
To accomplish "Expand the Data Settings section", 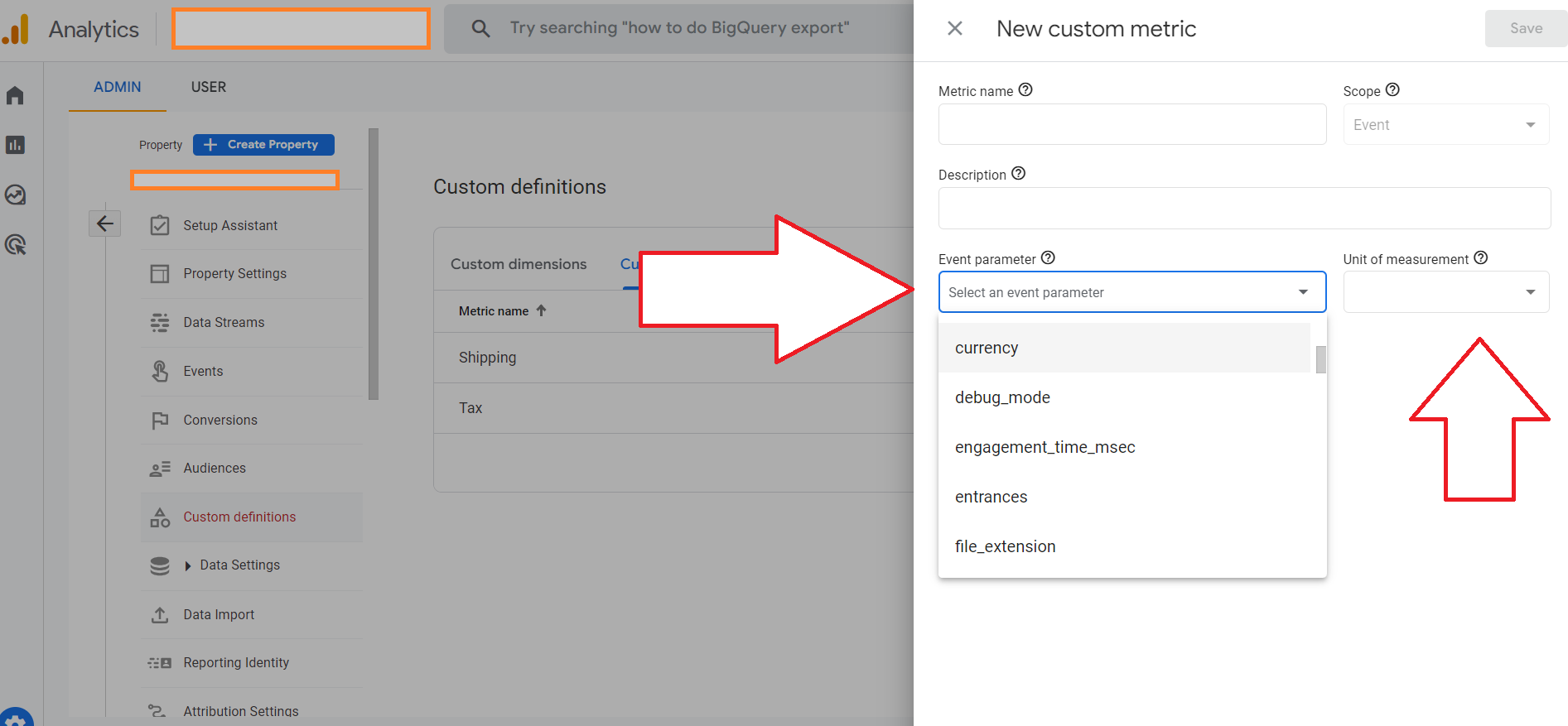I will coord(188,565).
